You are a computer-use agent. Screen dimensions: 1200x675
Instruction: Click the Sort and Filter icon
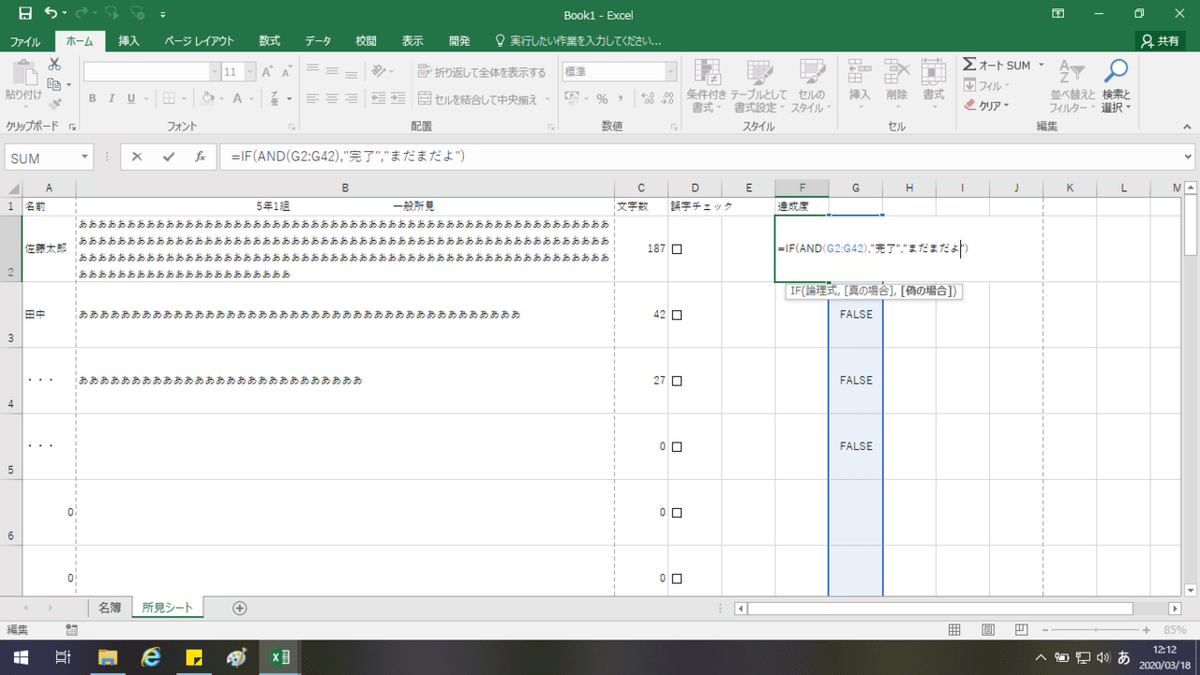pos(1069,71)
